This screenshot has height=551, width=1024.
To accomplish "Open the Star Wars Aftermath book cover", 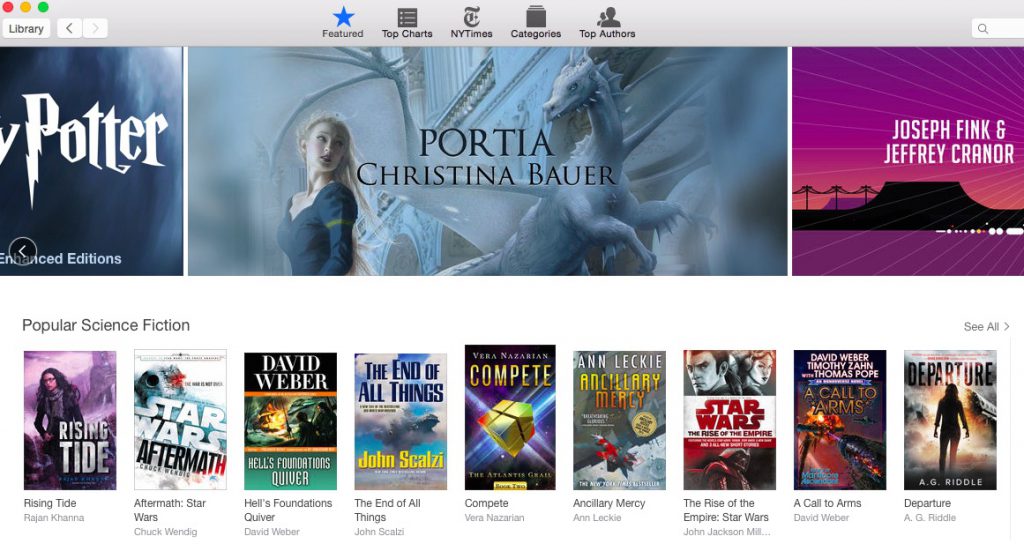I will 180,420.
